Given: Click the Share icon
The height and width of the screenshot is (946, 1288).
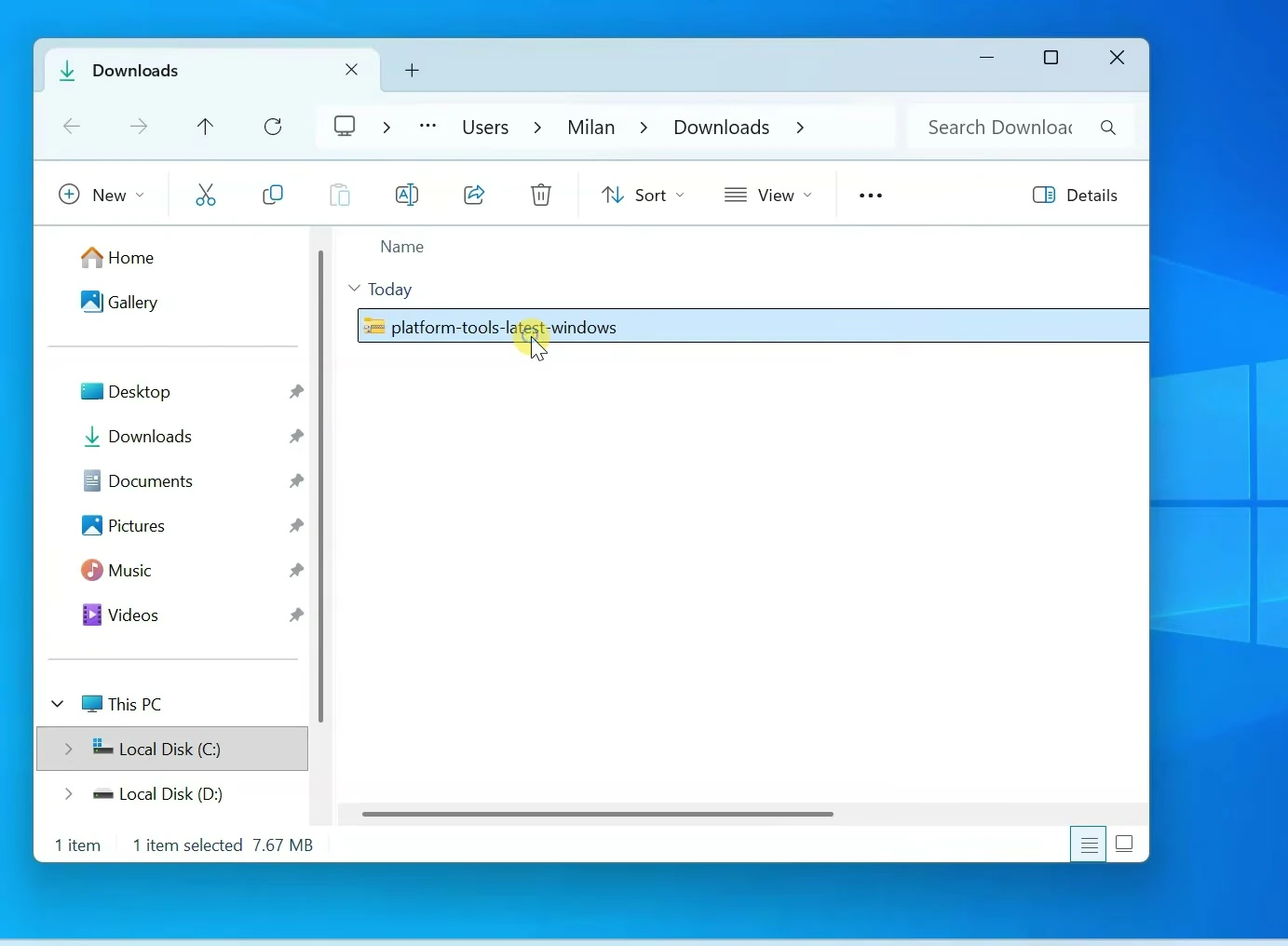Looking at the screenshot, I should [x=474, y=195].
